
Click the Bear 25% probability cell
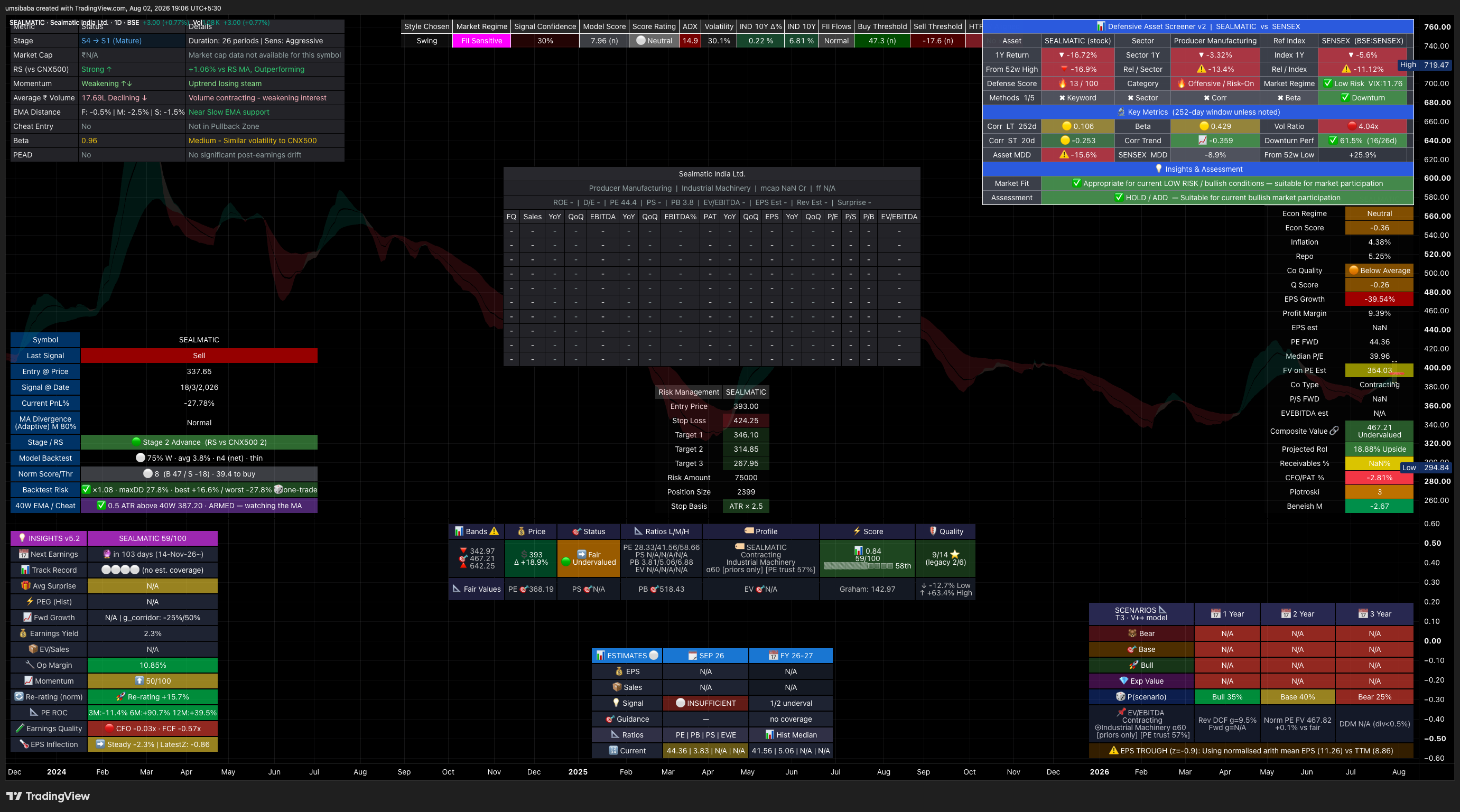(1374, 696)
